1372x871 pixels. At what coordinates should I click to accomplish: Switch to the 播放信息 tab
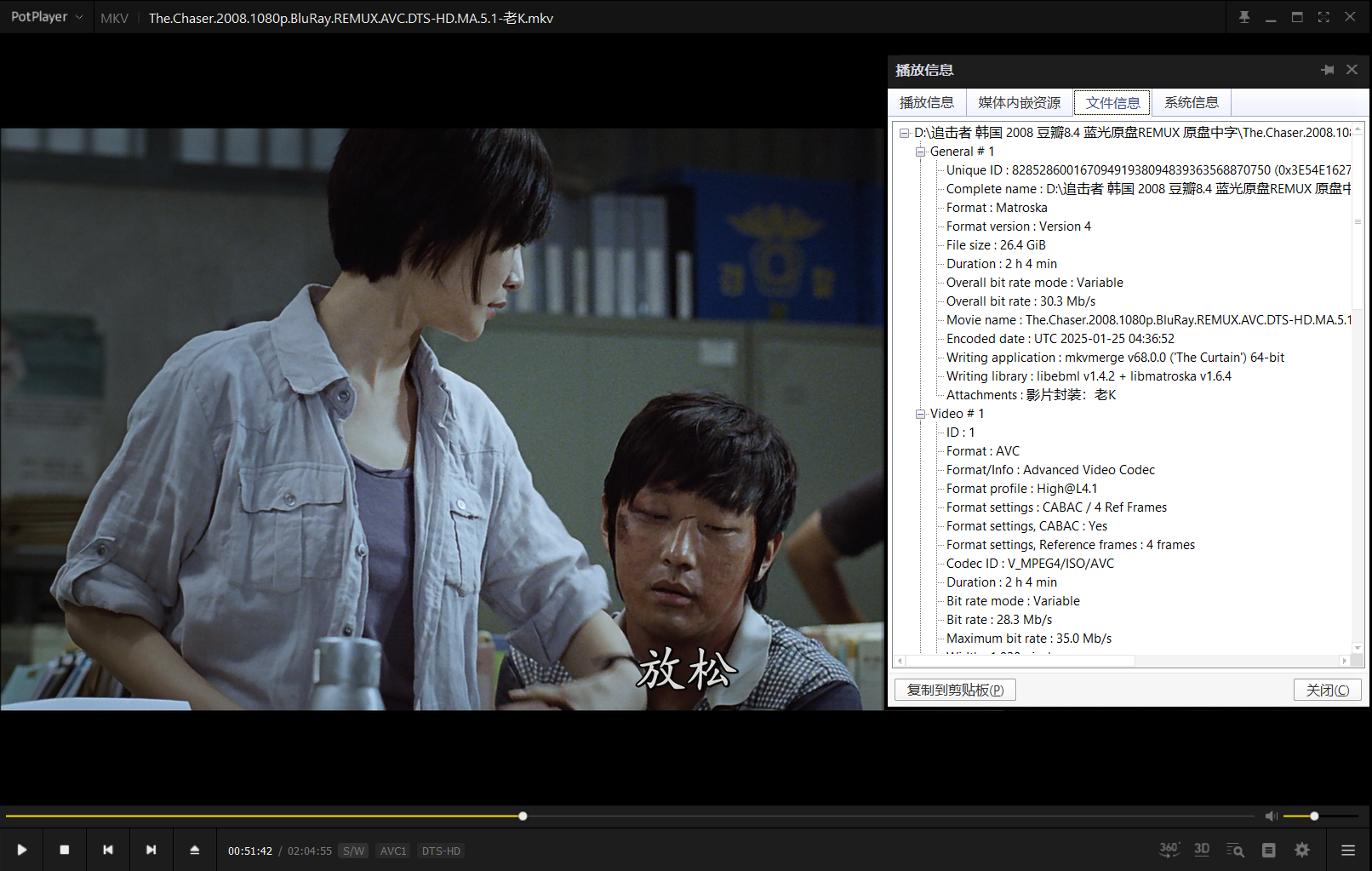[x=927, y=102]
